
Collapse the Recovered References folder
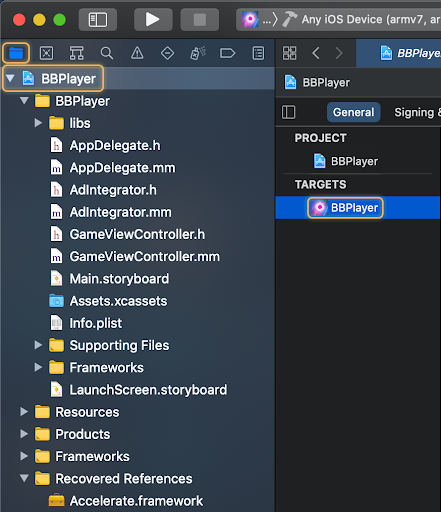pyautogui.click(x=24, y=479)
